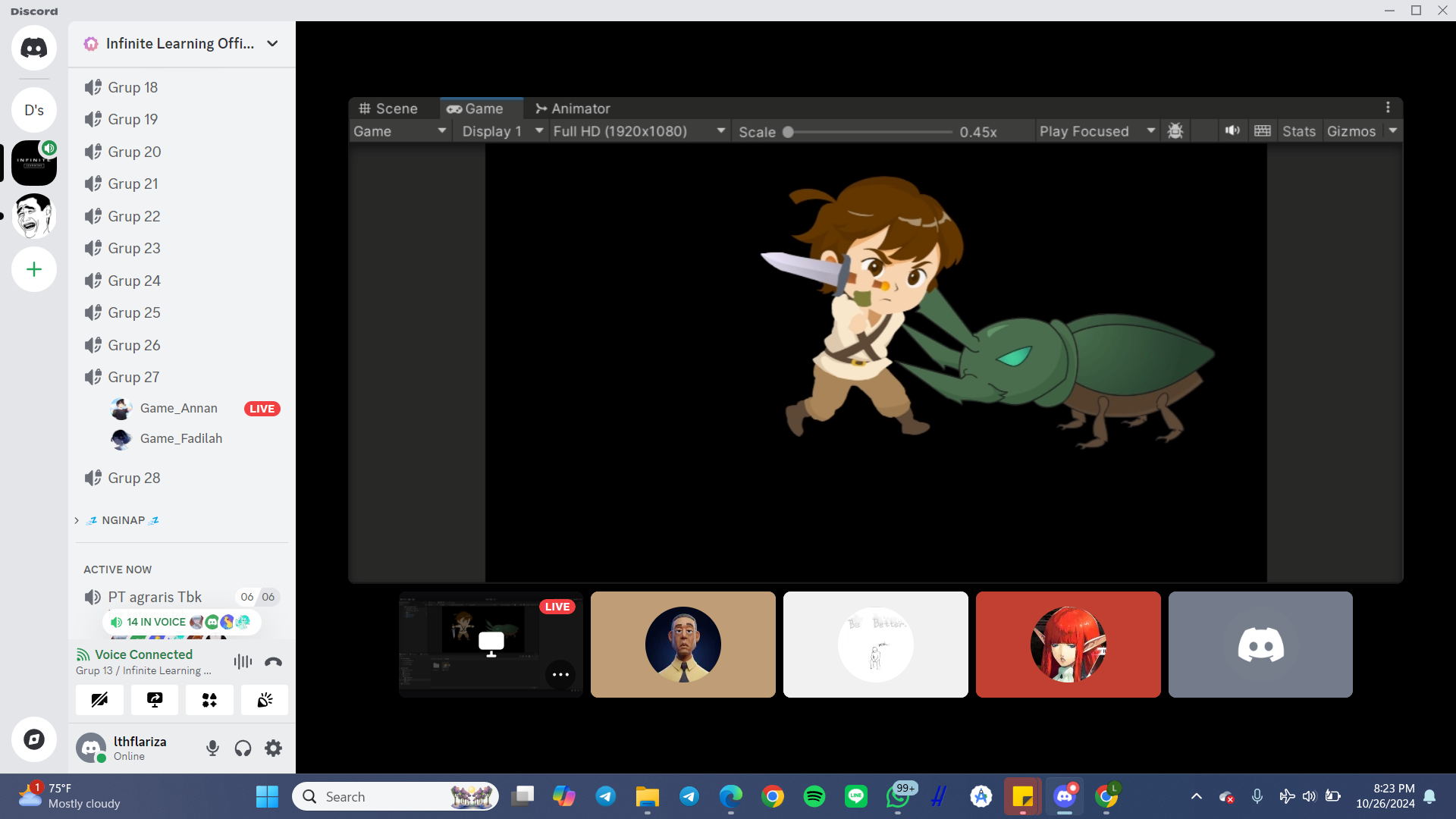1456x819 pixels.
Task: Join voice channel Grup 24
Action: (182, 281)
